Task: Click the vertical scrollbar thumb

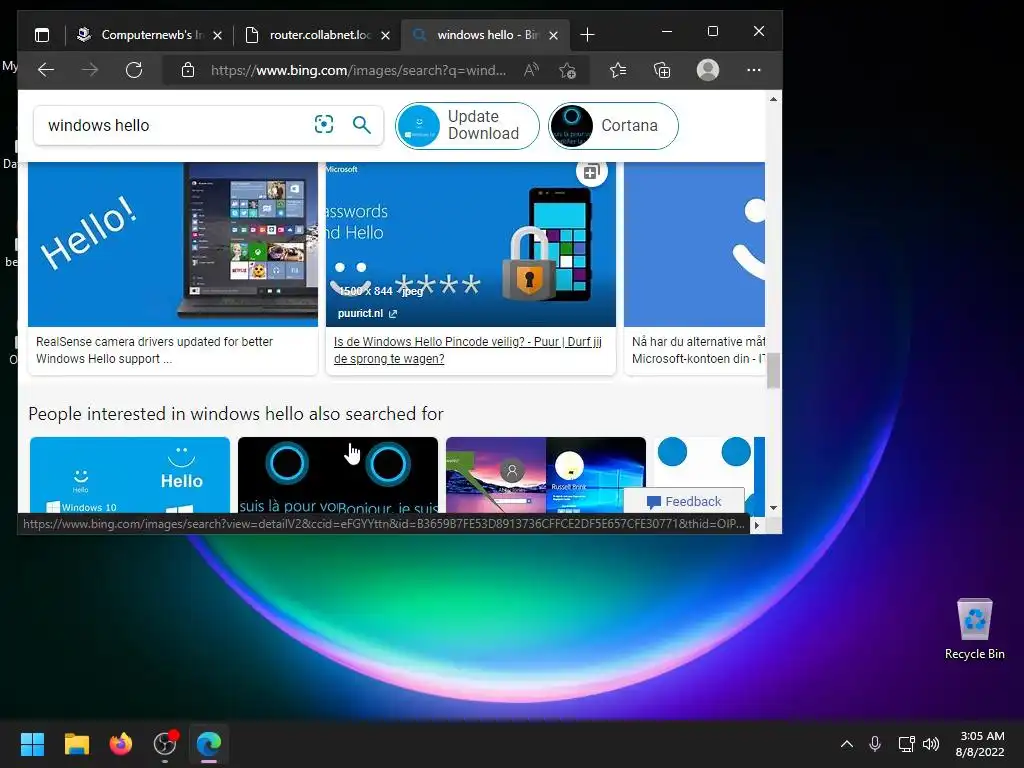Action: click(x=773, y=370)
